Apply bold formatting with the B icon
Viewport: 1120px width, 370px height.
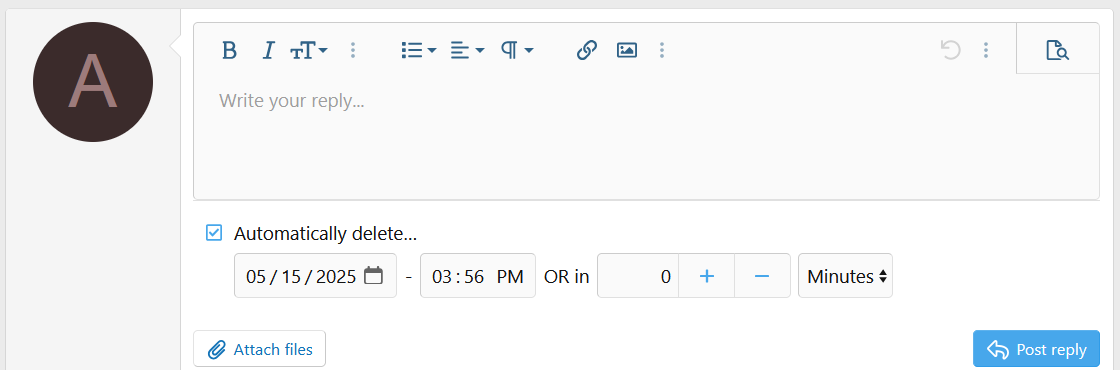click(x=229, y=50)
